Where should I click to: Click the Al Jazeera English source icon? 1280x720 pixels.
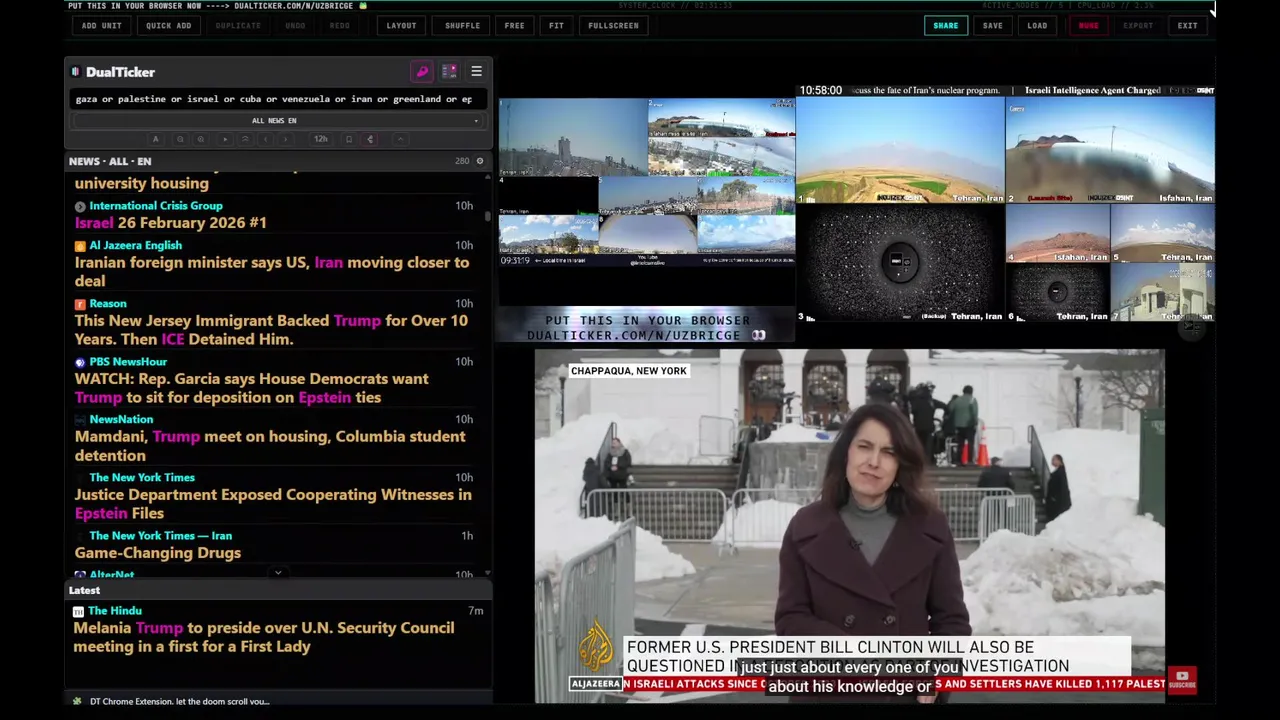[80, 245]
